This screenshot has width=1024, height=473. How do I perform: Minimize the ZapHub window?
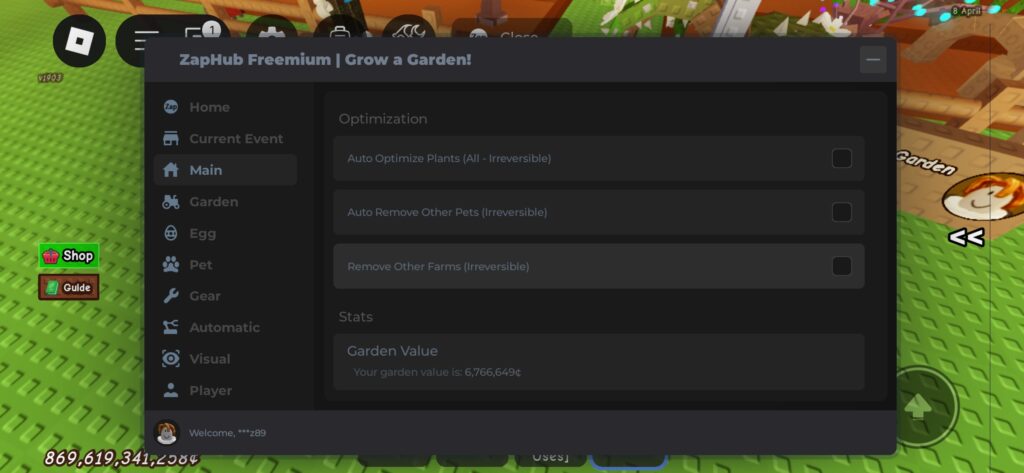pyautogui.click(x=873, y=60)
